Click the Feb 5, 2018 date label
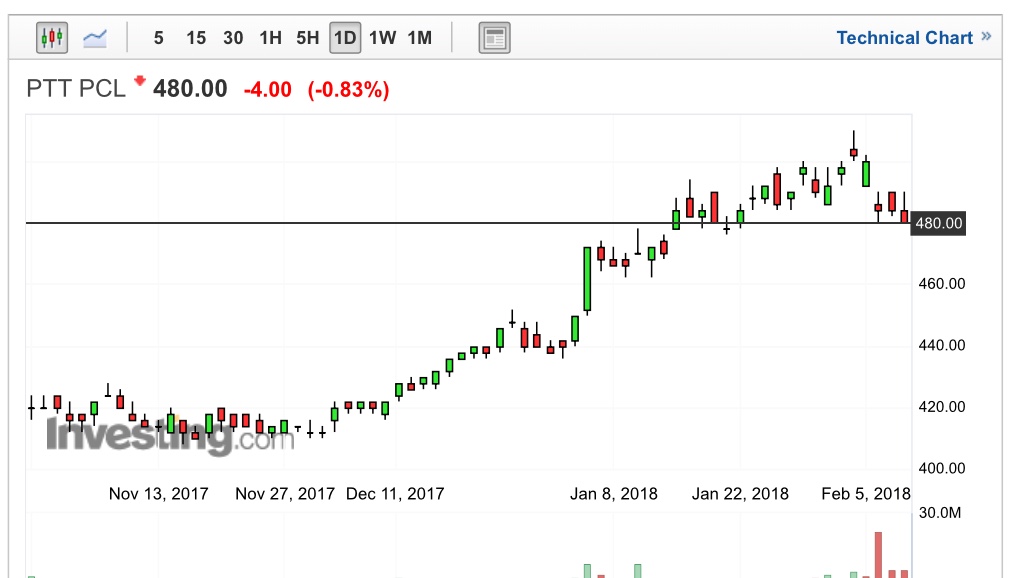Screen dimensions: 1014x578 (866, 494)
